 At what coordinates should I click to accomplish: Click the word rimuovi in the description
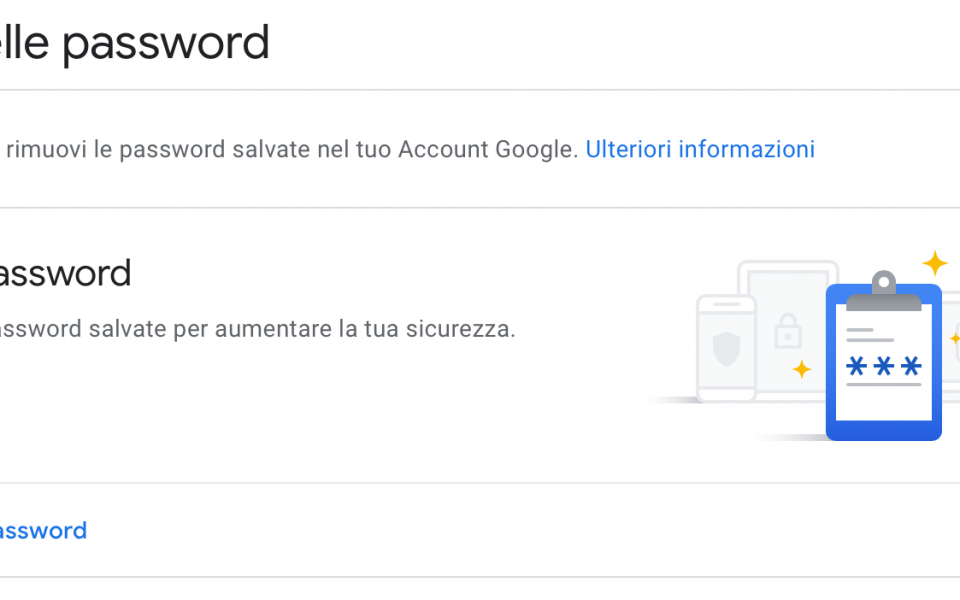46,149
